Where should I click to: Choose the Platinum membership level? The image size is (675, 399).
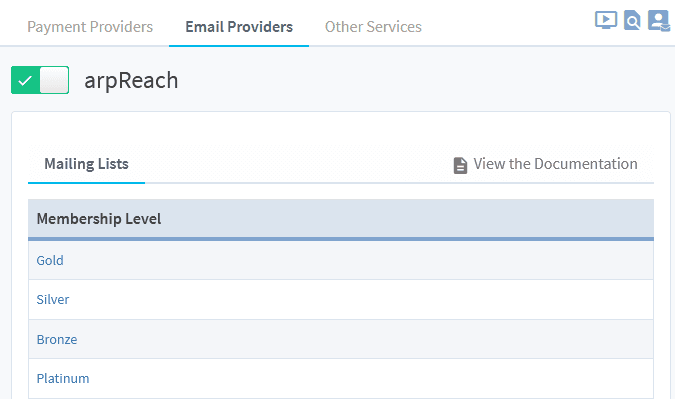[x=63, y=378]
